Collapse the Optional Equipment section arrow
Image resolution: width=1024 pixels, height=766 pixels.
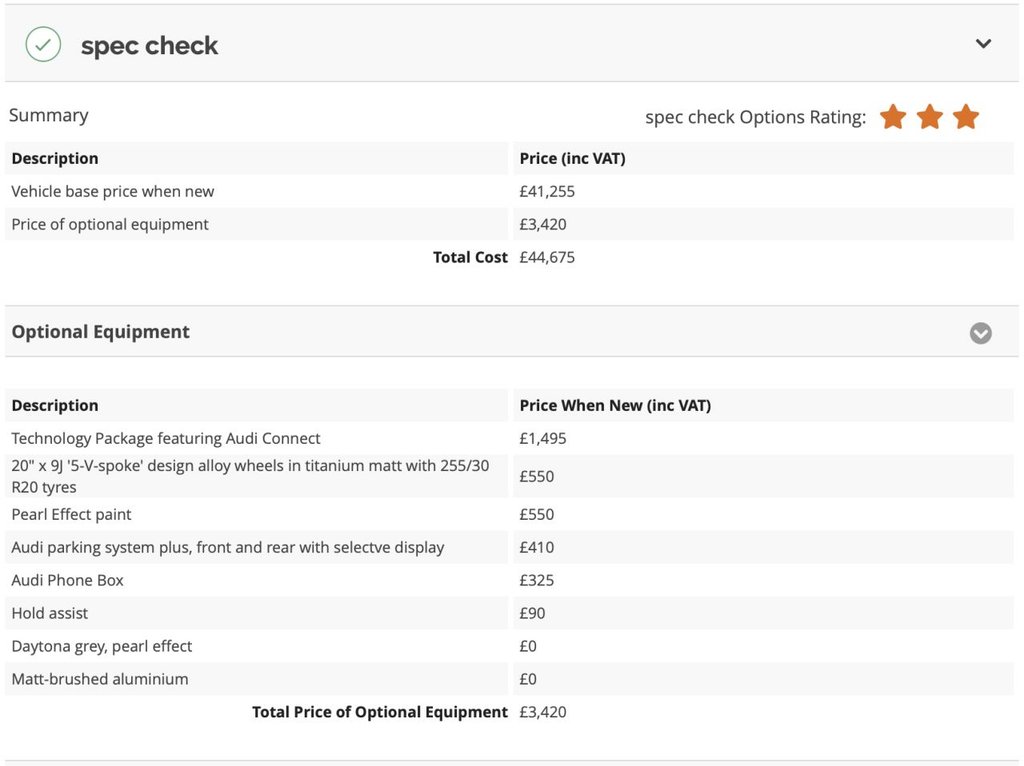coord(980,333)
